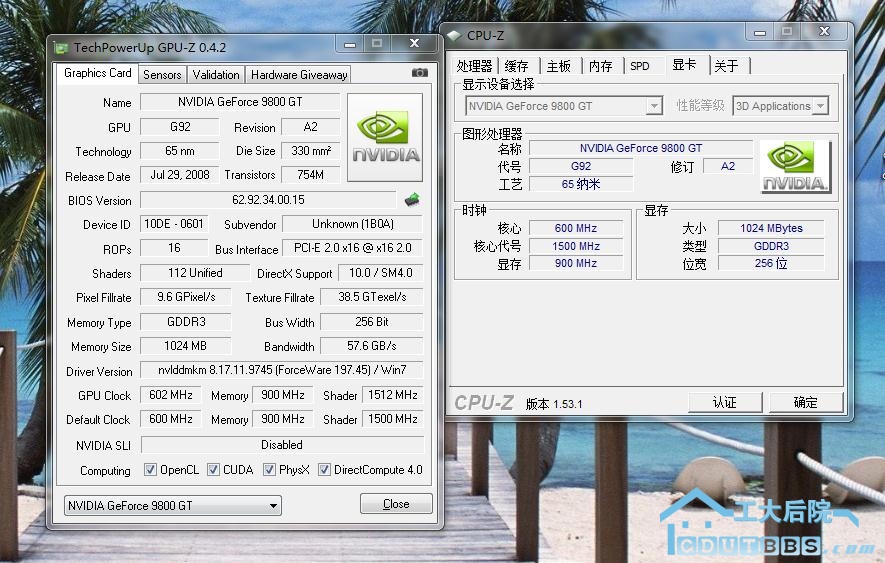This screenshot has height=563, width=885.
Task: Select the 显卡 tab in CPU-Z
Action: click(684, 64)
